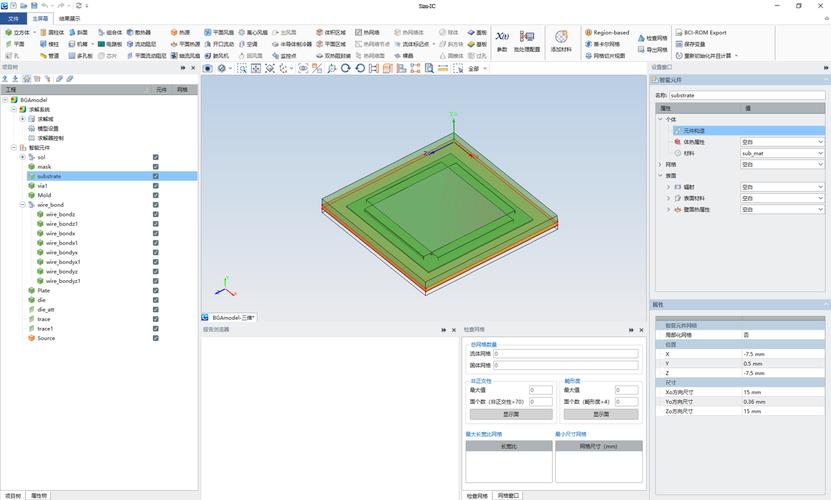Click the fit-to-view icon in view toolbar
The image size is (831, 500).
256,68
